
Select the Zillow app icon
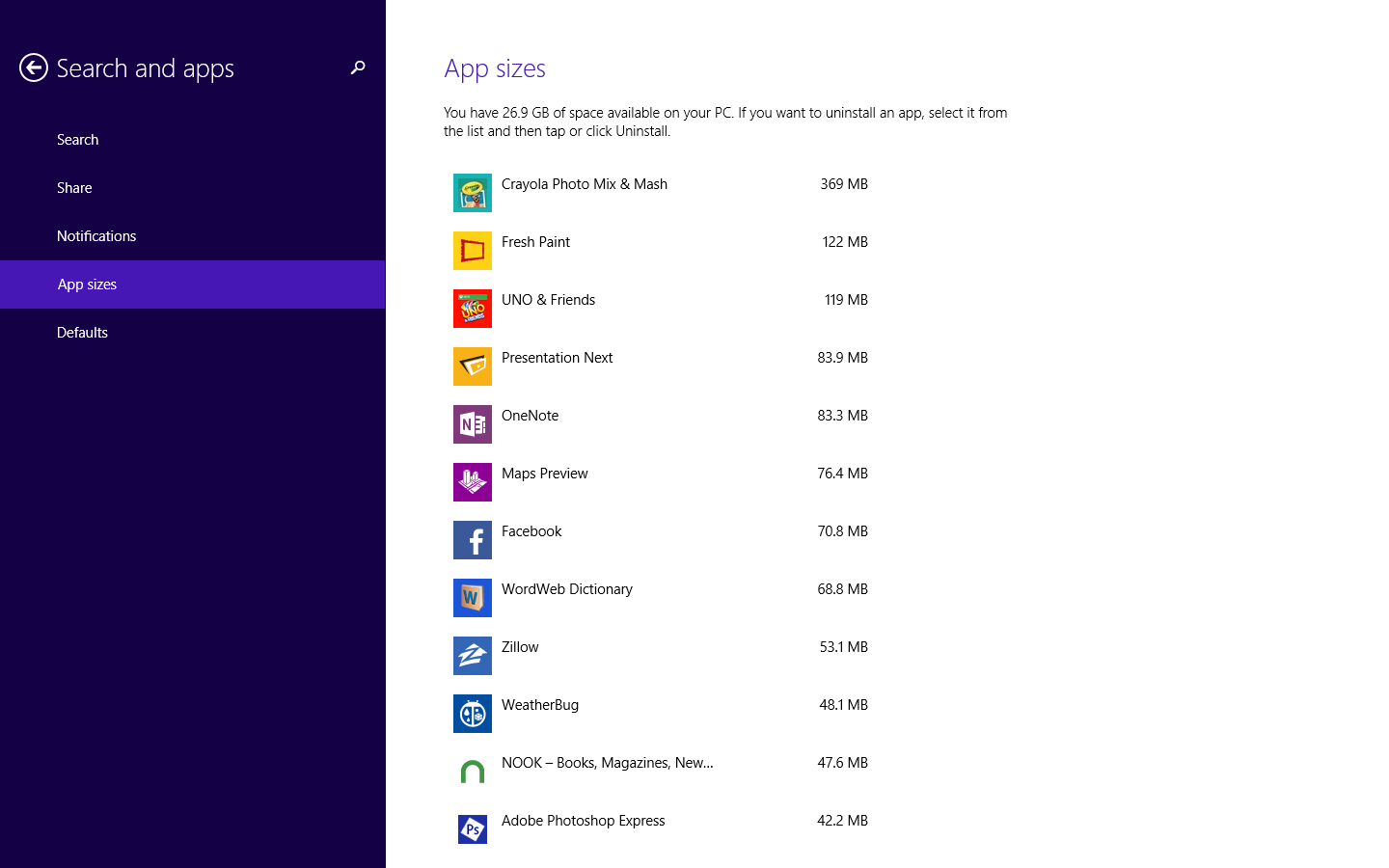point(473,656)
